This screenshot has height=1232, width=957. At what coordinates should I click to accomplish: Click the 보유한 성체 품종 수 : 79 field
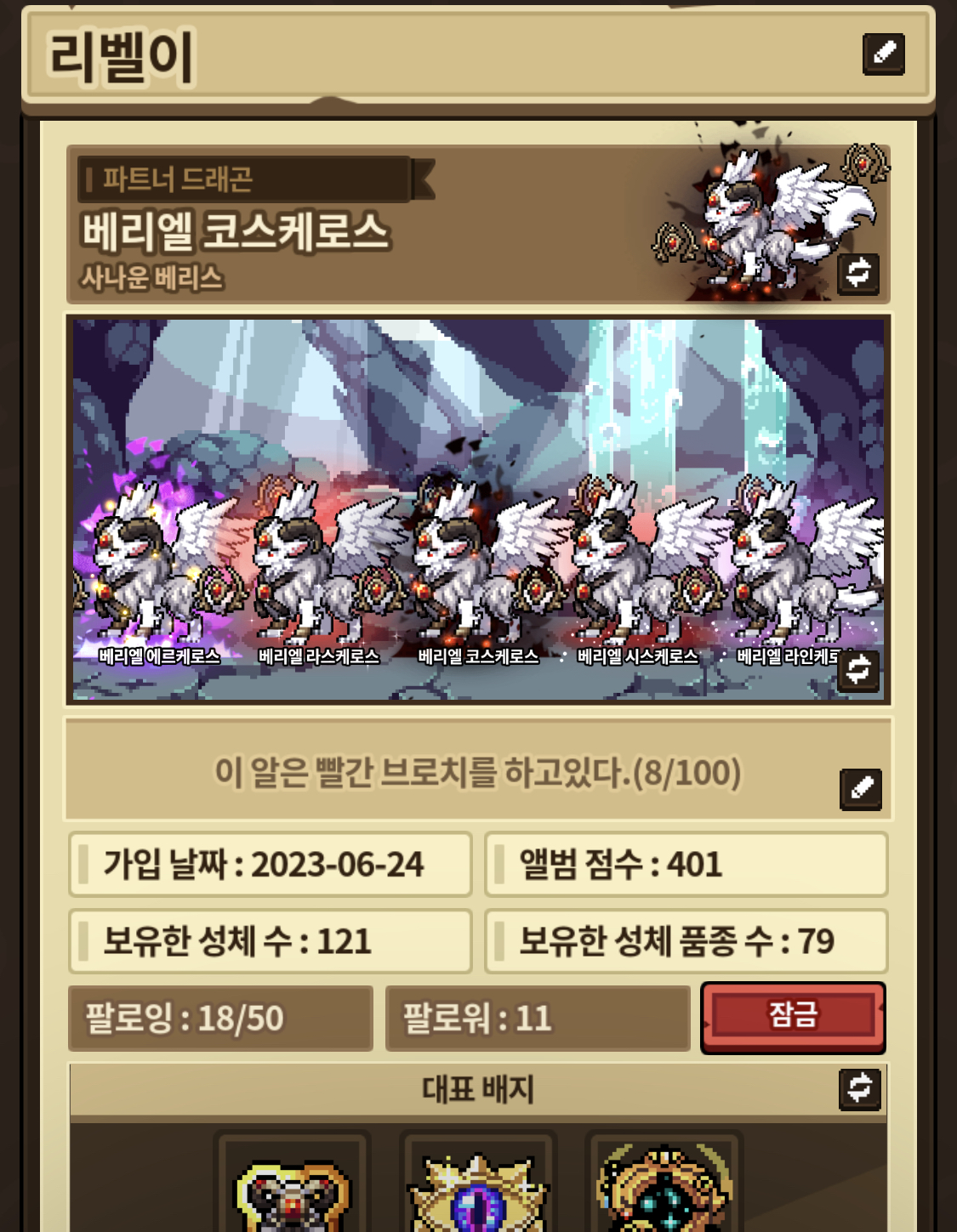click(x=686, y=941)
